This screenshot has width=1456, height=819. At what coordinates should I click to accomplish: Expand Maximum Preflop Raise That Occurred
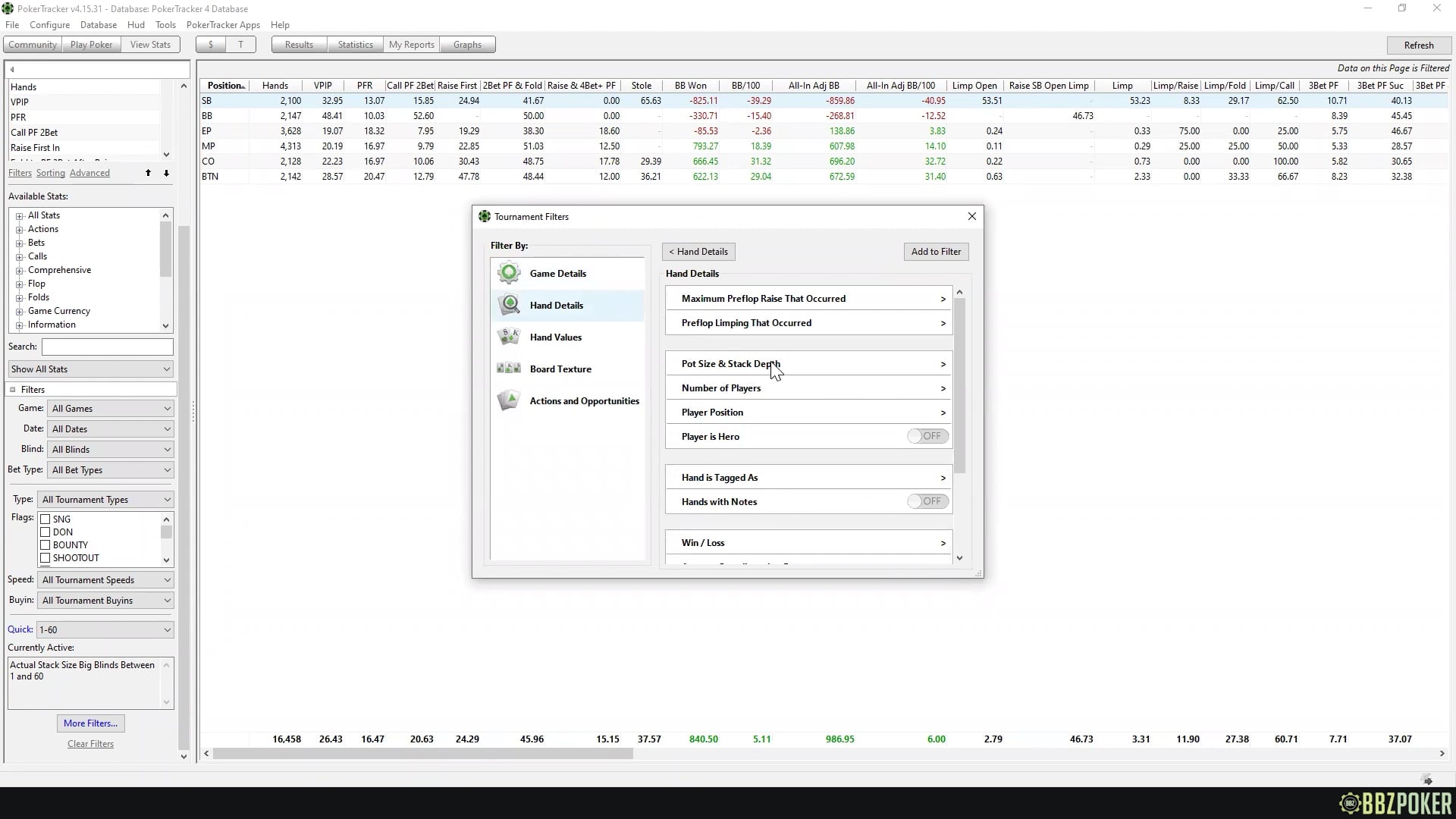click(942, 299)
